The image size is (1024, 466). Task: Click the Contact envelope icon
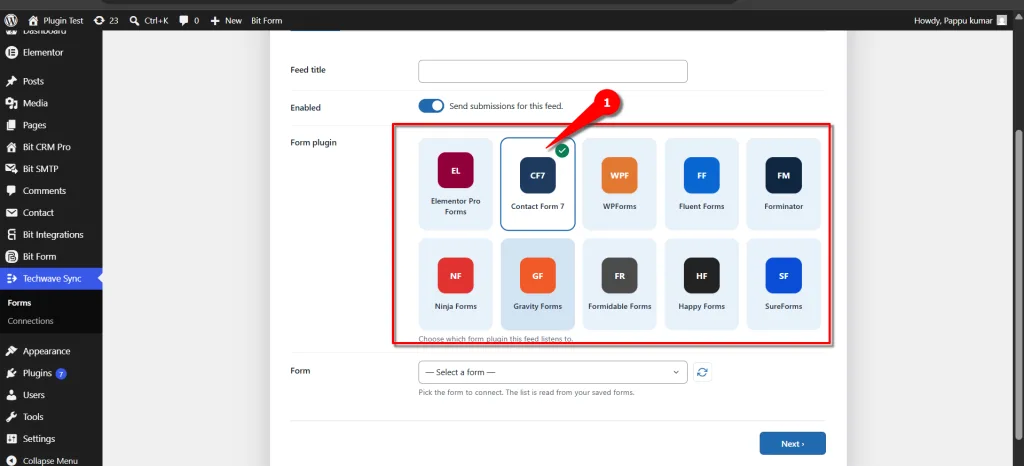coord(10,212)
